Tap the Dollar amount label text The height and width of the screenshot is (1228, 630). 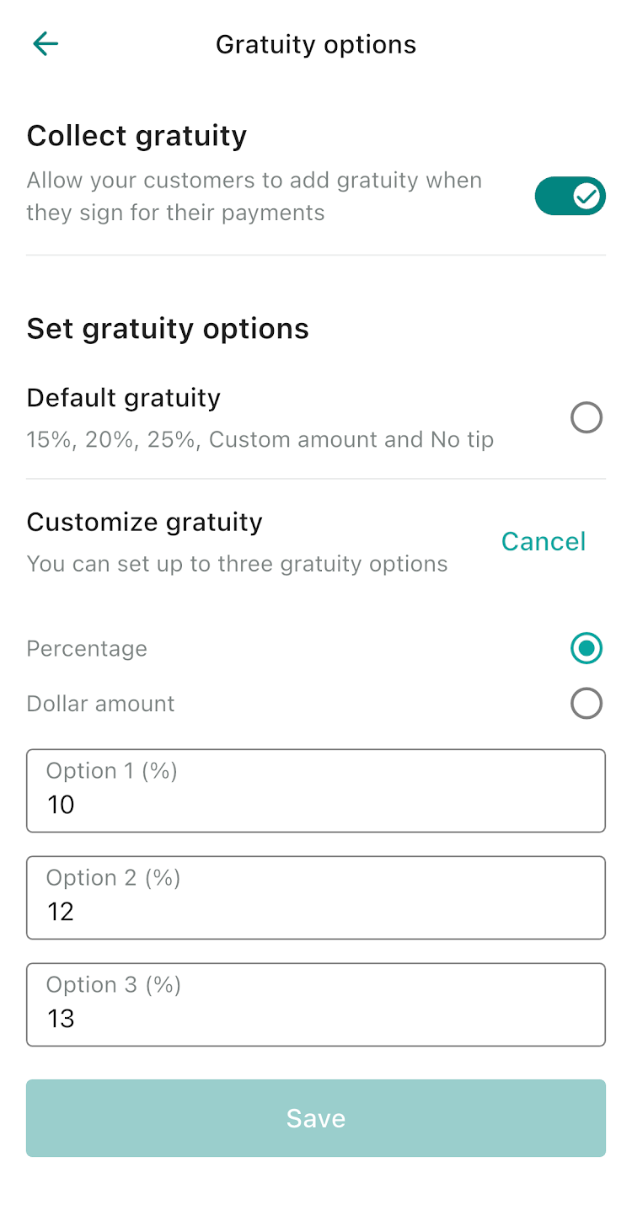click(101, 704)
